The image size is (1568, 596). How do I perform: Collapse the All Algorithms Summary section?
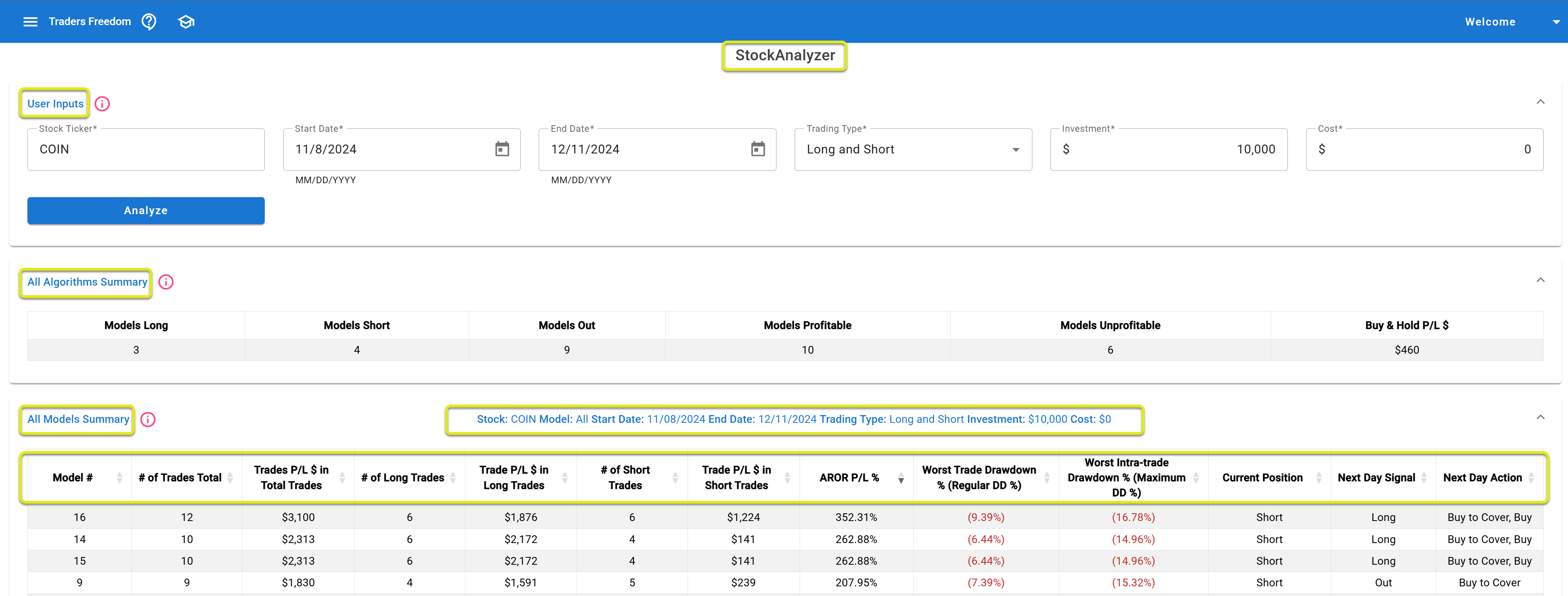pos(1541,279)
